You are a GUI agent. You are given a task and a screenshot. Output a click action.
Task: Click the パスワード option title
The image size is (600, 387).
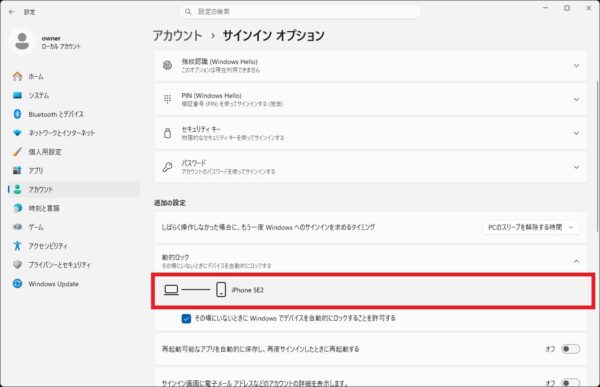click(x=194, y=163)
